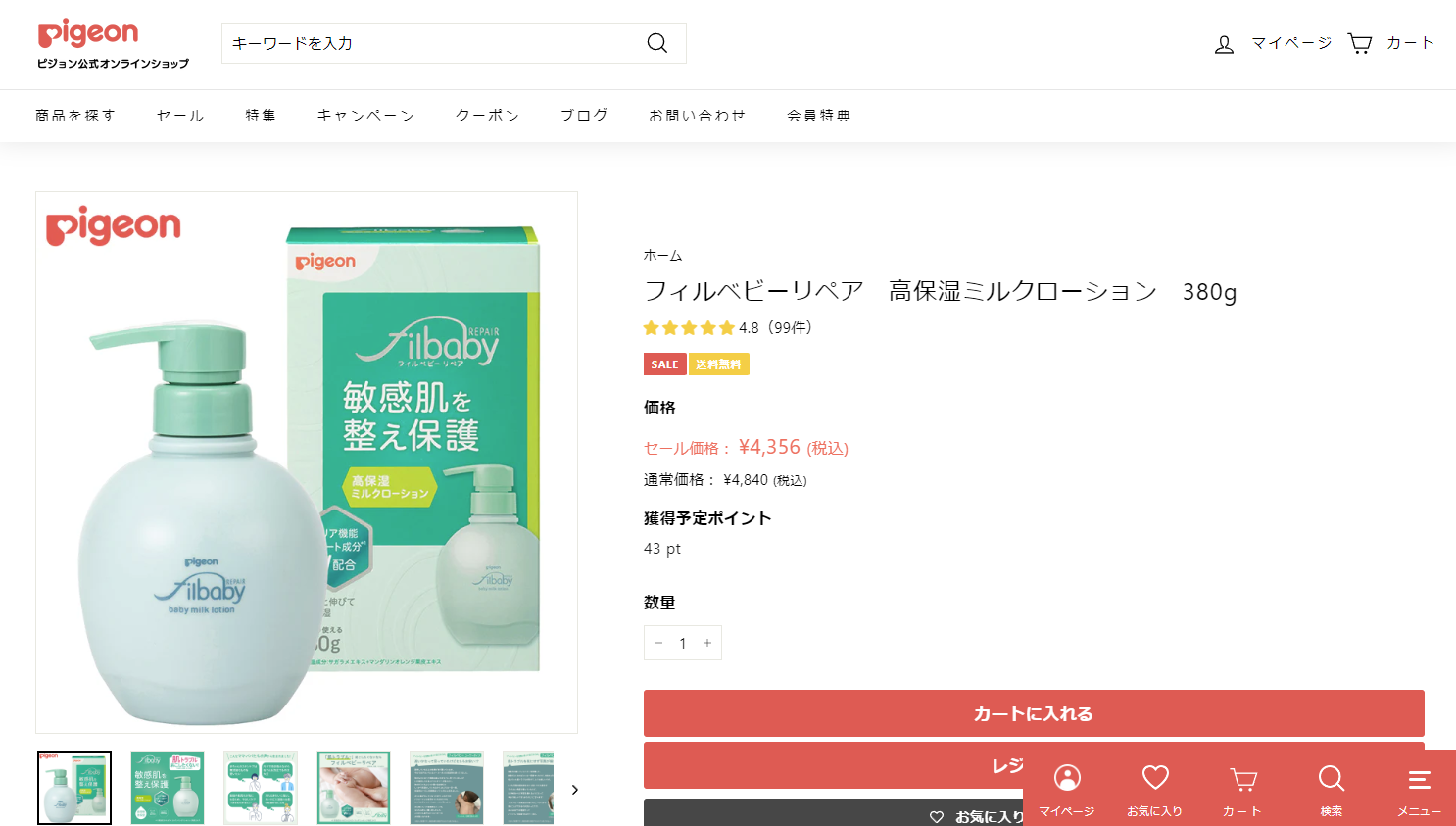This screenshot has width=1456, height=826.
Task: Select the third thumbnail with illustrated info
Action: (x=261, y=788)
